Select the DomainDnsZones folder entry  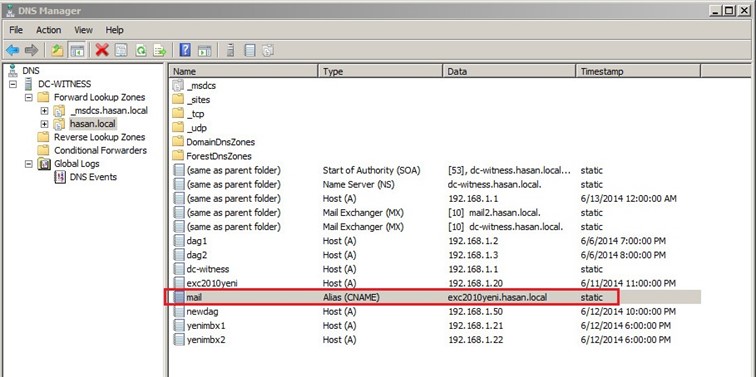tap(220, 142)
